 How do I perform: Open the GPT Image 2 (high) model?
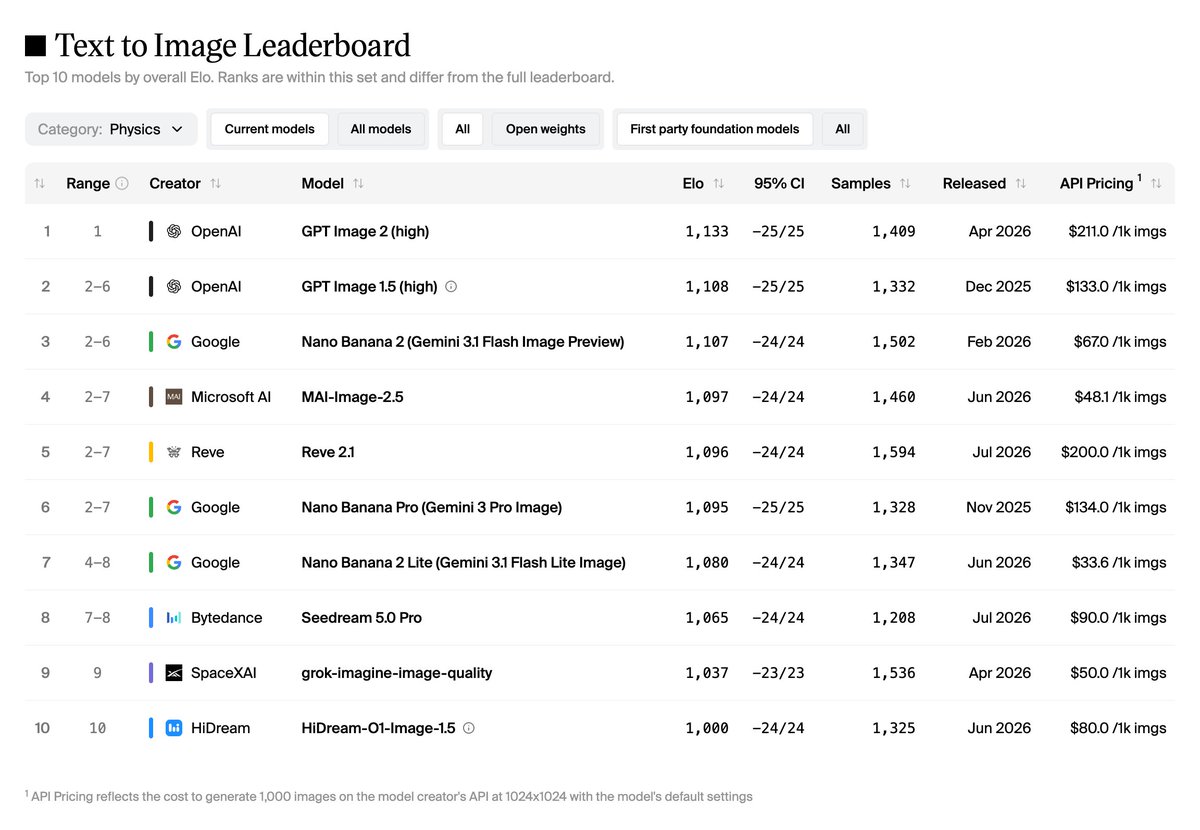pyautogui.click(x=365, y=231)
